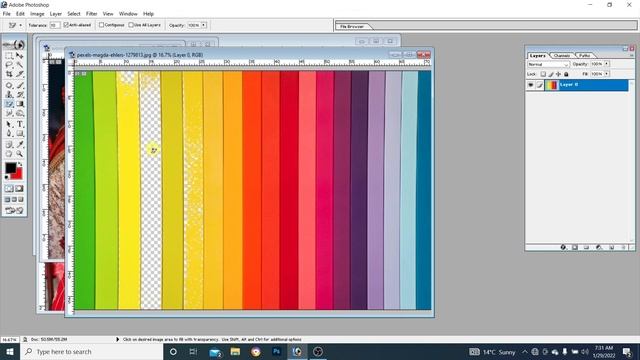Open the layer Fill arrow

tap(607, 74)
